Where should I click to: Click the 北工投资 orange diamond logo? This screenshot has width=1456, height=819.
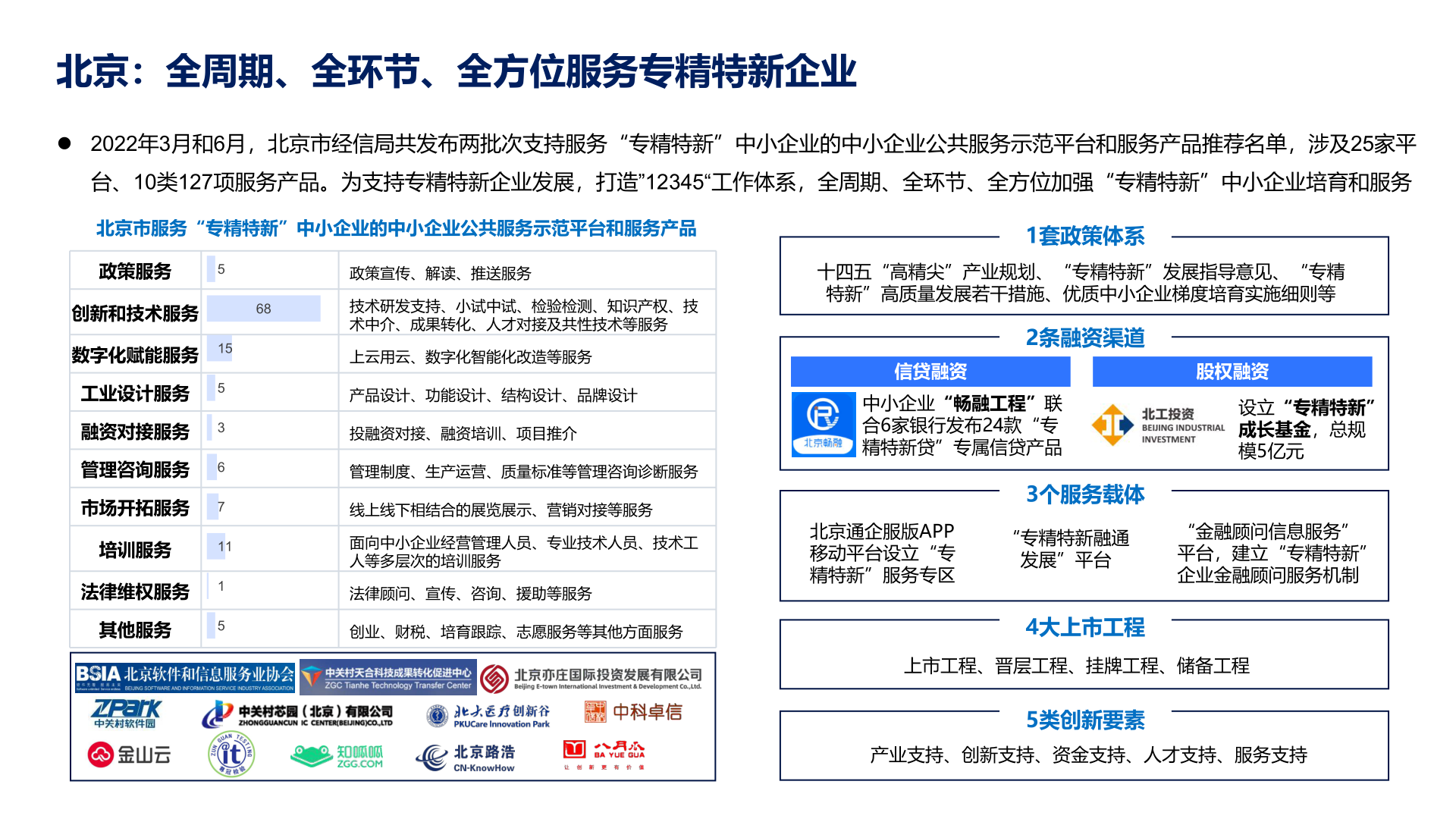point(1112,425)
